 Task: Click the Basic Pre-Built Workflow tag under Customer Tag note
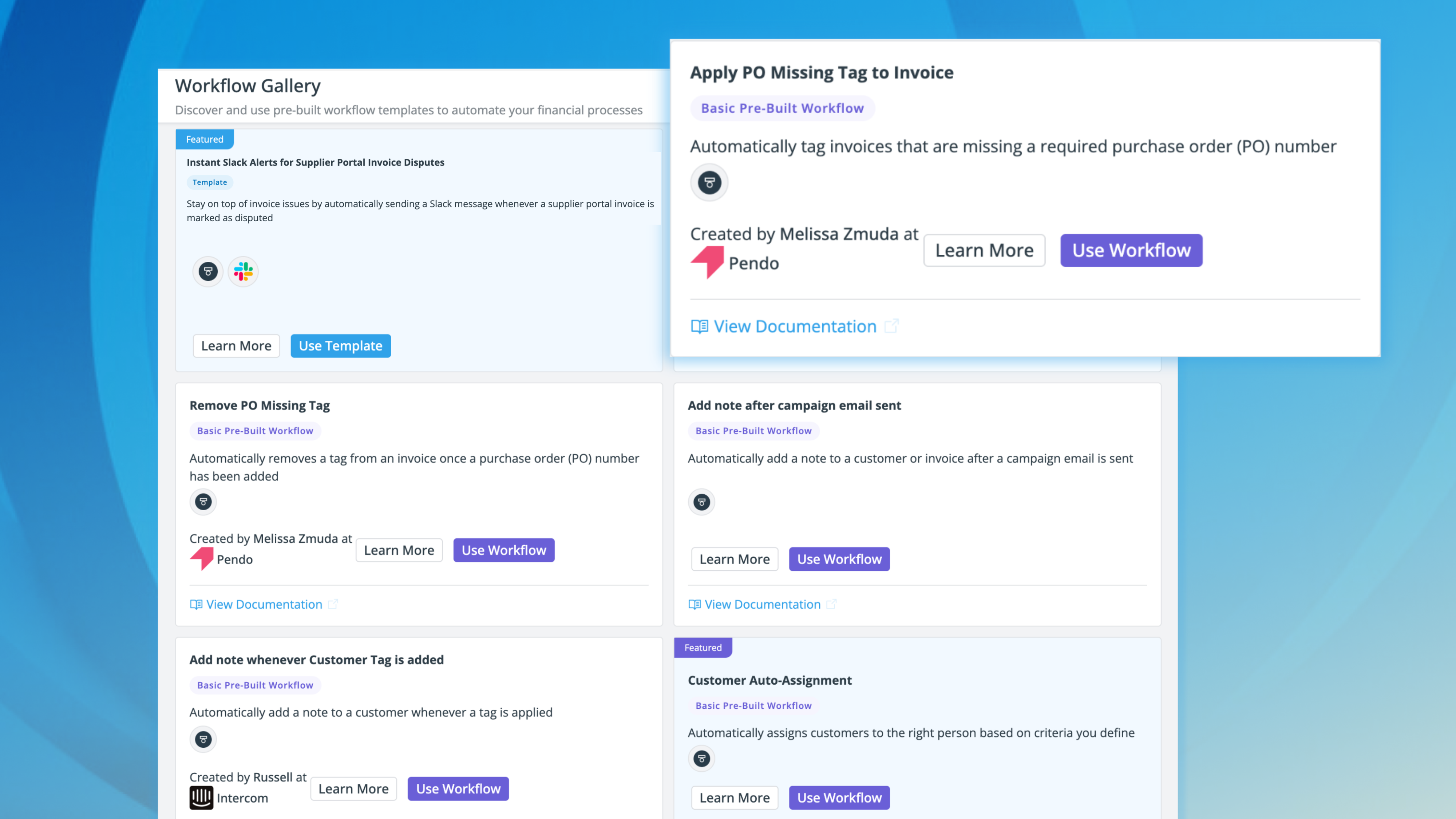[x=255, y=685]
